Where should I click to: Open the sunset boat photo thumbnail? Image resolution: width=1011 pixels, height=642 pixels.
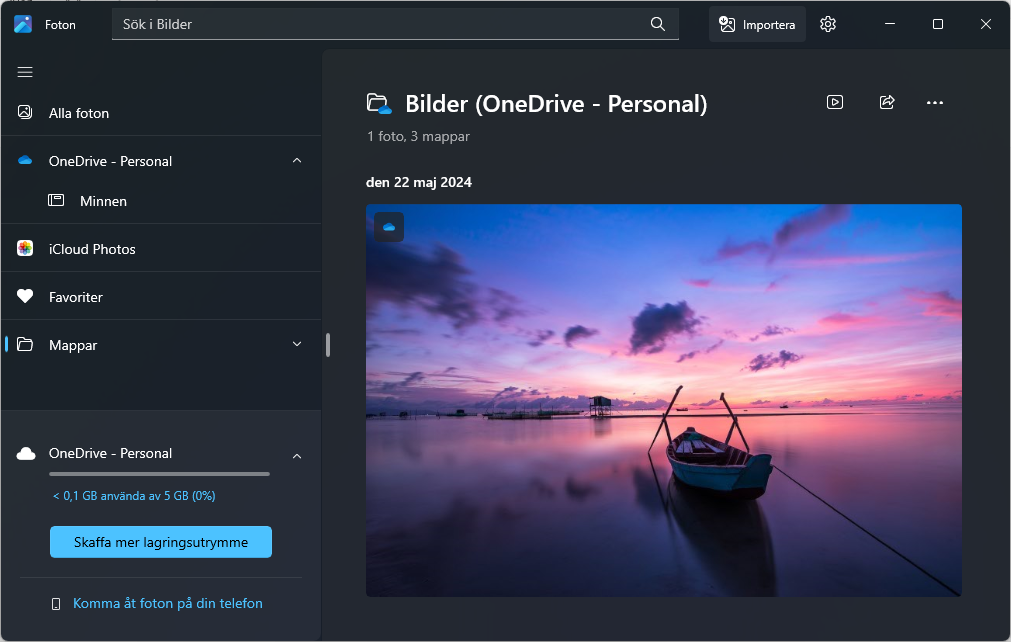[663, 400]
